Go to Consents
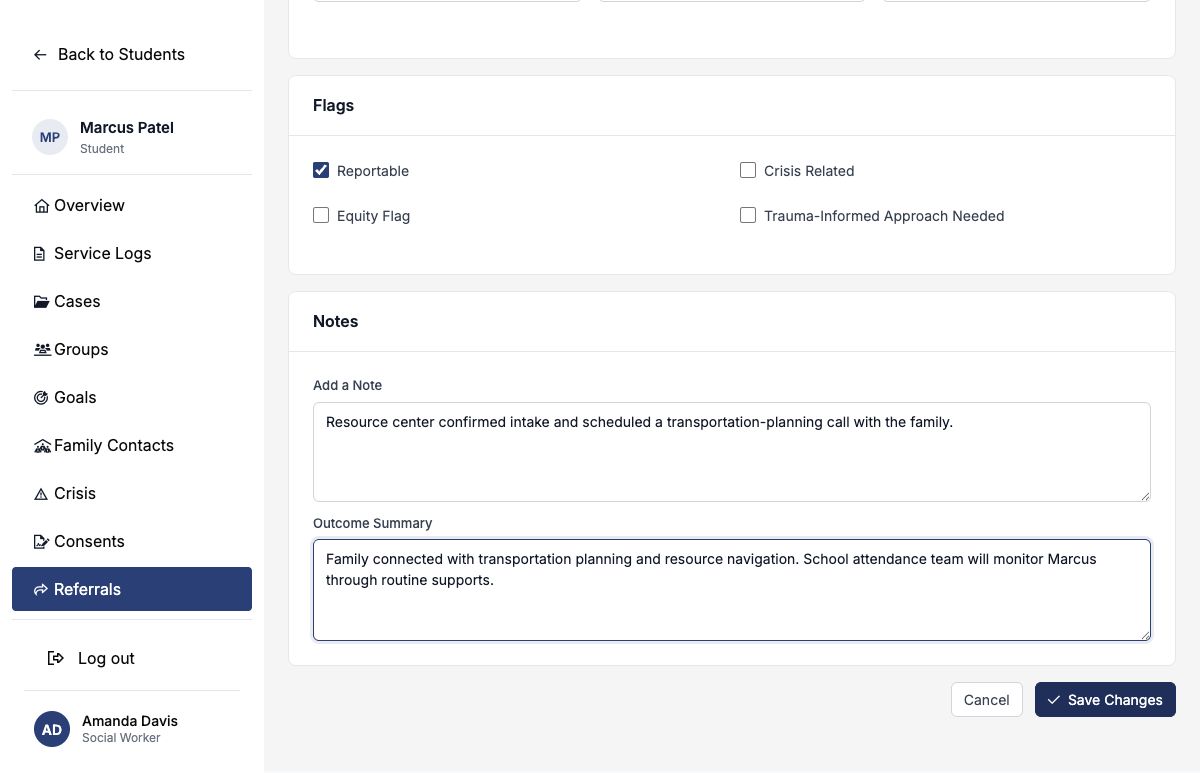The image size is (1200, 773). pos(132,542)
